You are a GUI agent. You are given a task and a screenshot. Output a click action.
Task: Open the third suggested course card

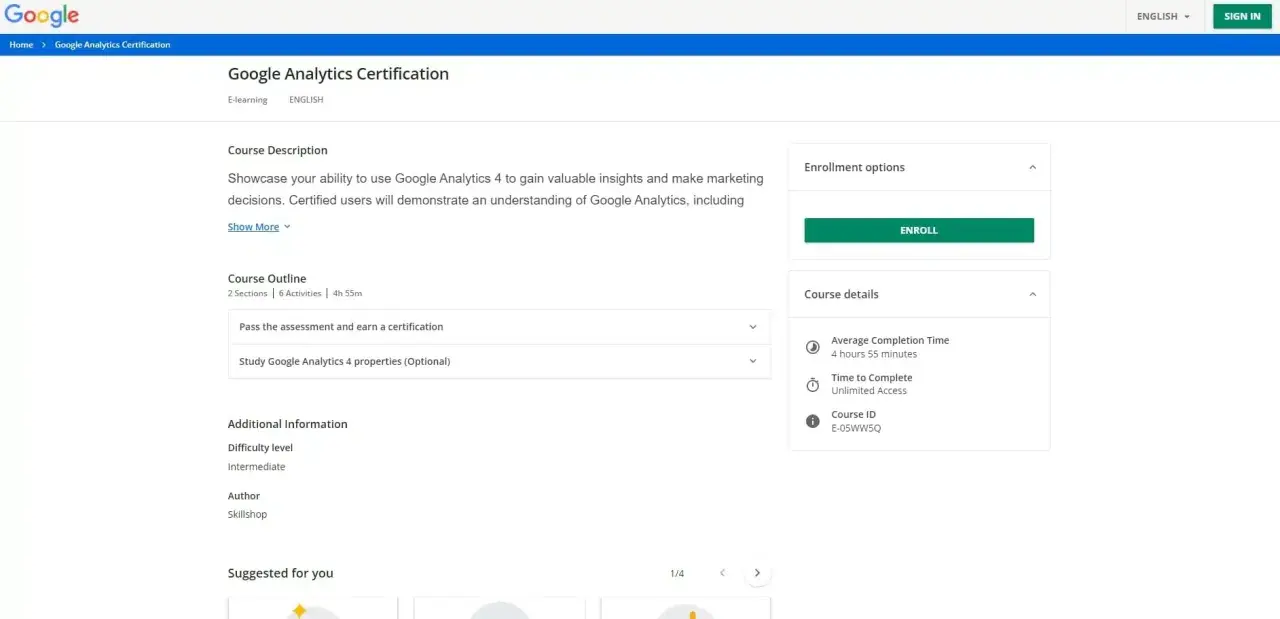(686, 608)
